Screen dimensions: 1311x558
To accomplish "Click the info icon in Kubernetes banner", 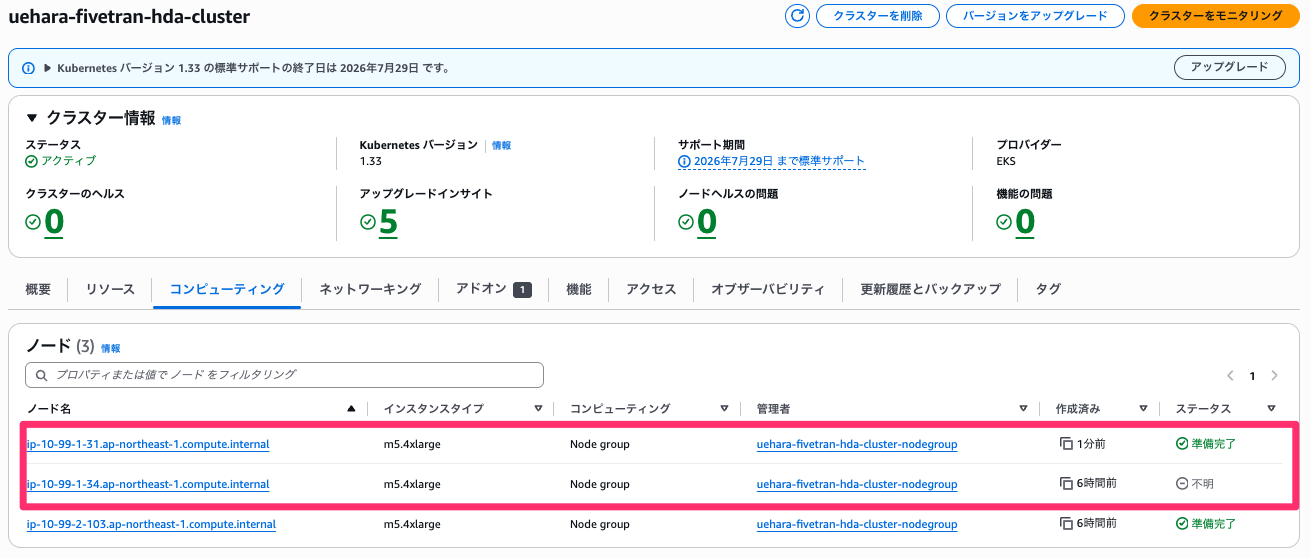I will point(29,68).
